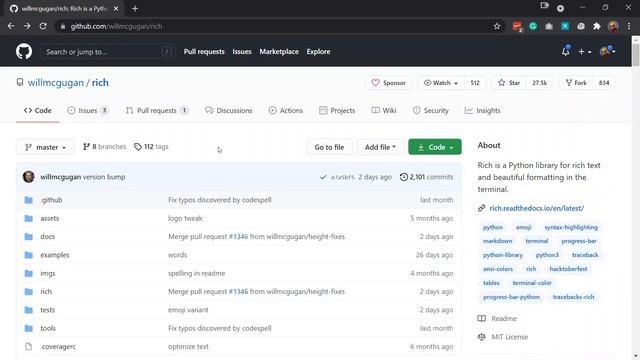Open the green Code download dropdown

pyautogui.click(x=435, y=147)
